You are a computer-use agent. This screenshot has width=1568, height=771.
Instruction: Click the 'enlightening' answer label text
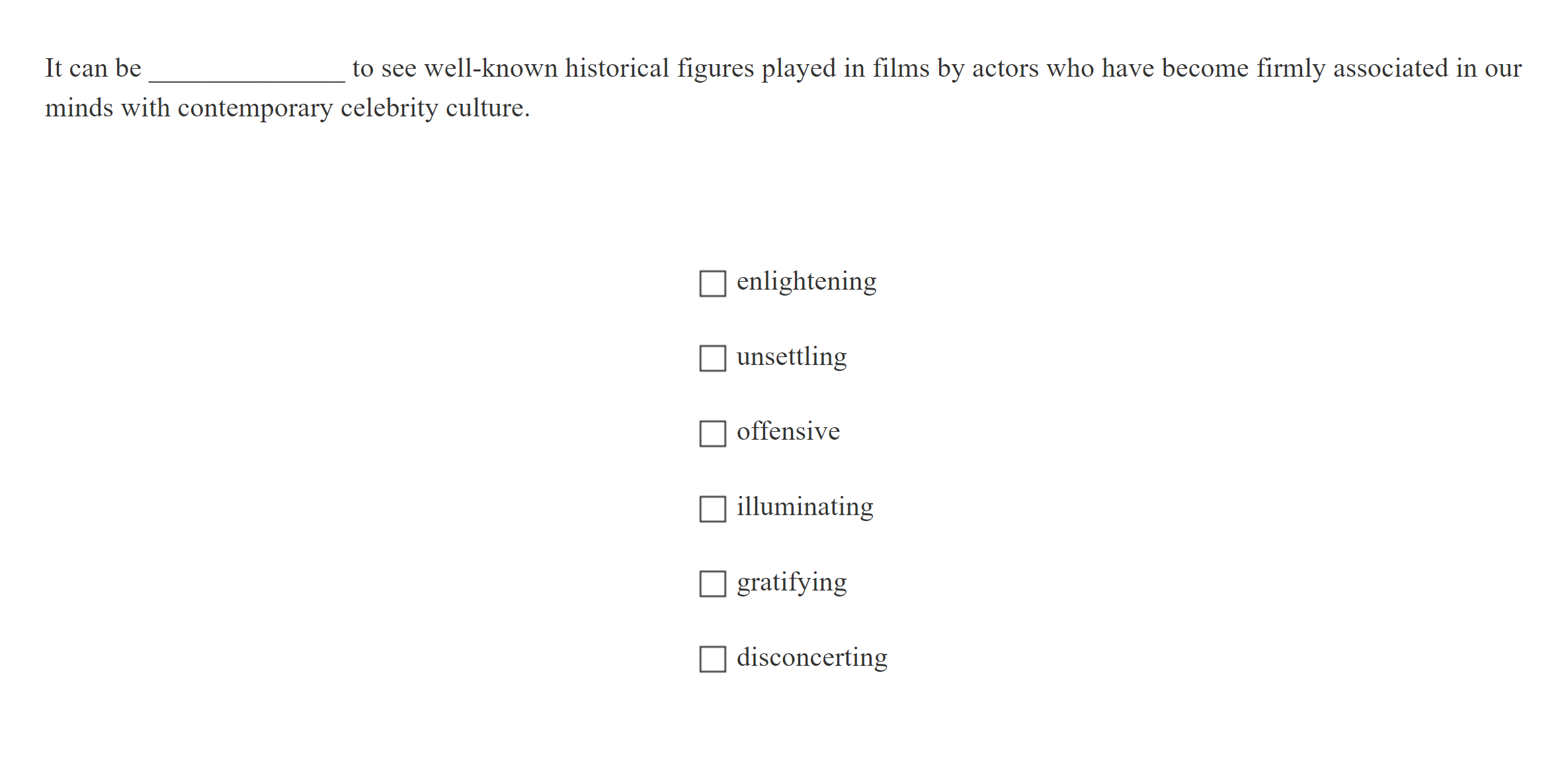tap(806, 282)
